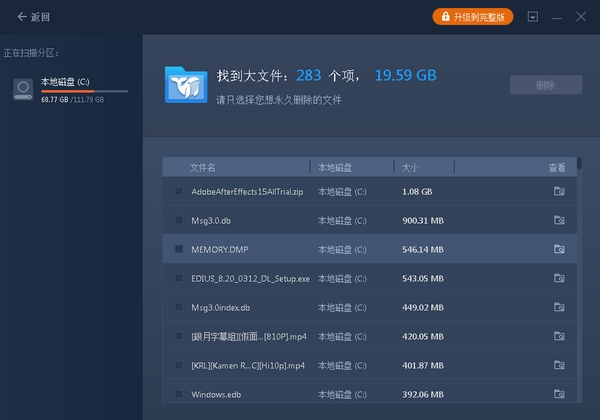Open the folder view icon for MEMORY.DMP
Screen dimensions: 600x420
point(559,249)
